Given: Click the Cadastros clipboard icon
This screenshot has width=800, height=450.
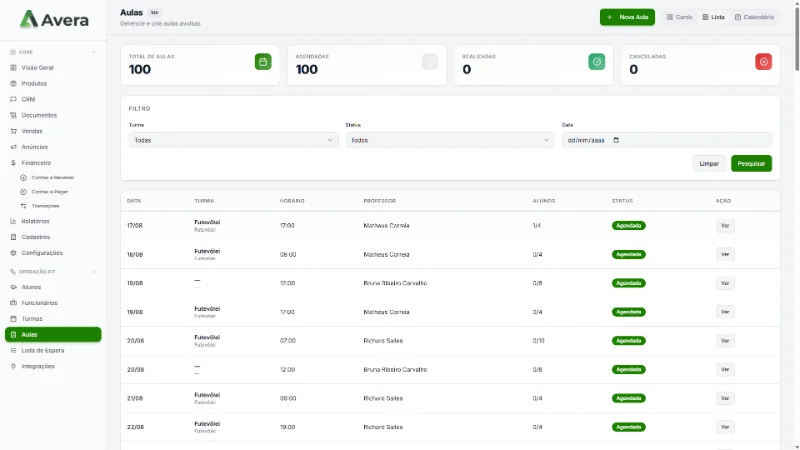Looking at the screenshot, I should [x=13, y=237].
